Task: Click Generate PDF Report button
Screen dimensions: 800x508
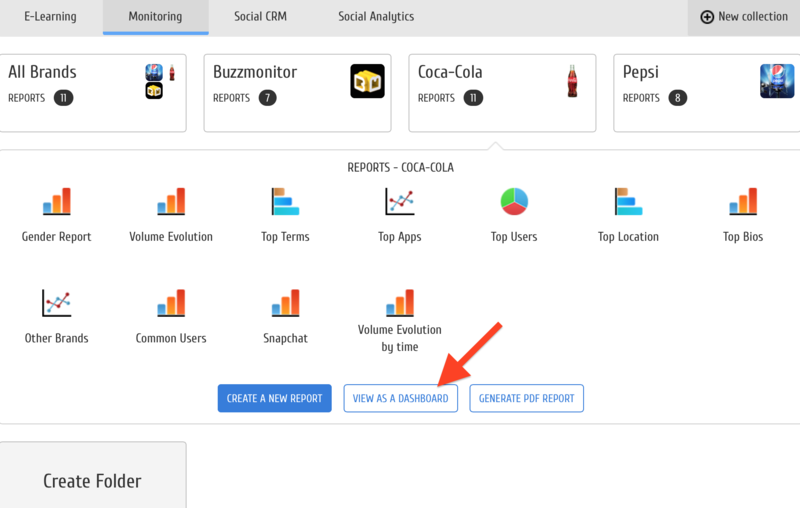Action: point(526,398)
